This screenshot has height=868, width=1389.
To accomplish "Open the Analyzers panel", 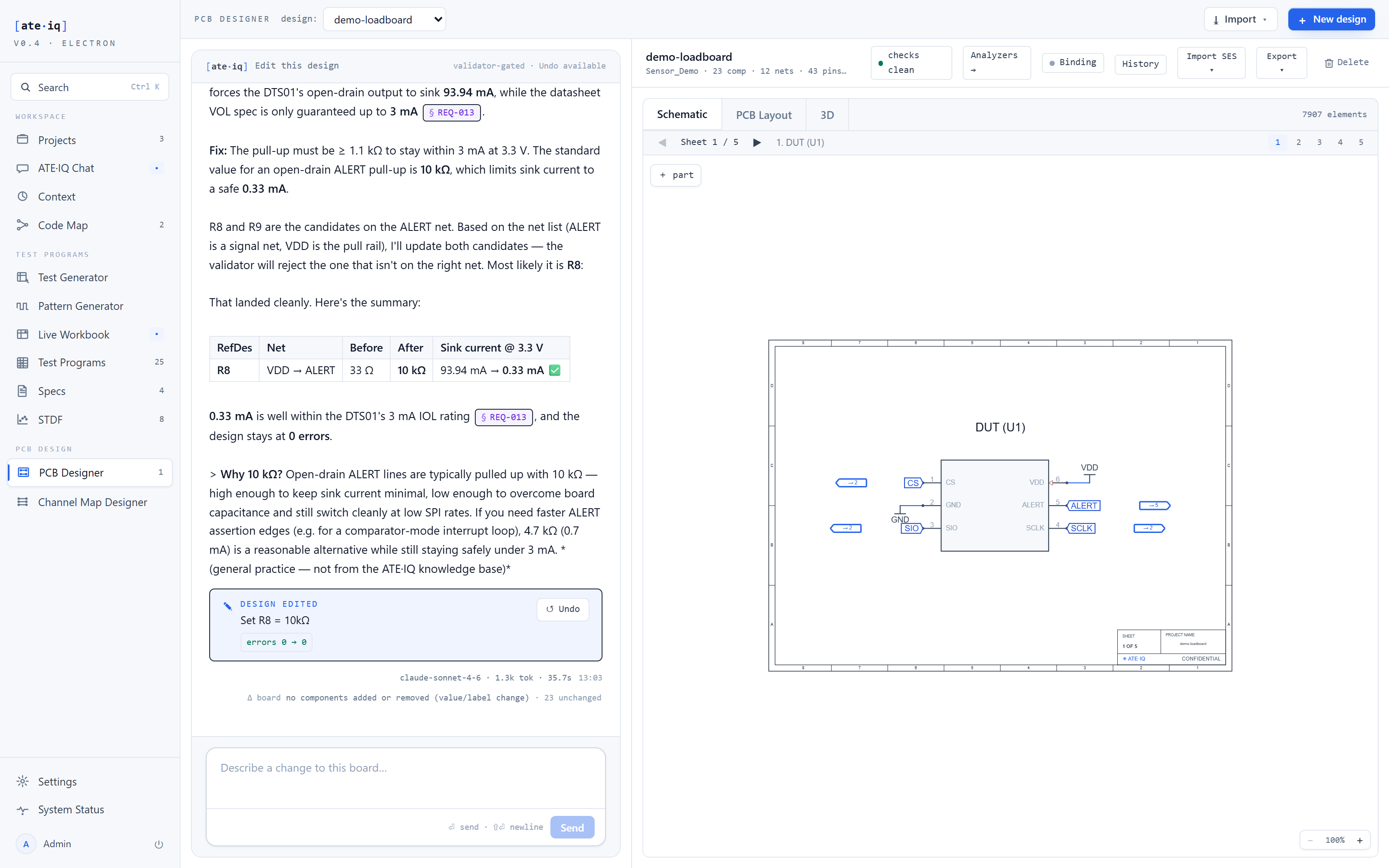I will (997, 62).
